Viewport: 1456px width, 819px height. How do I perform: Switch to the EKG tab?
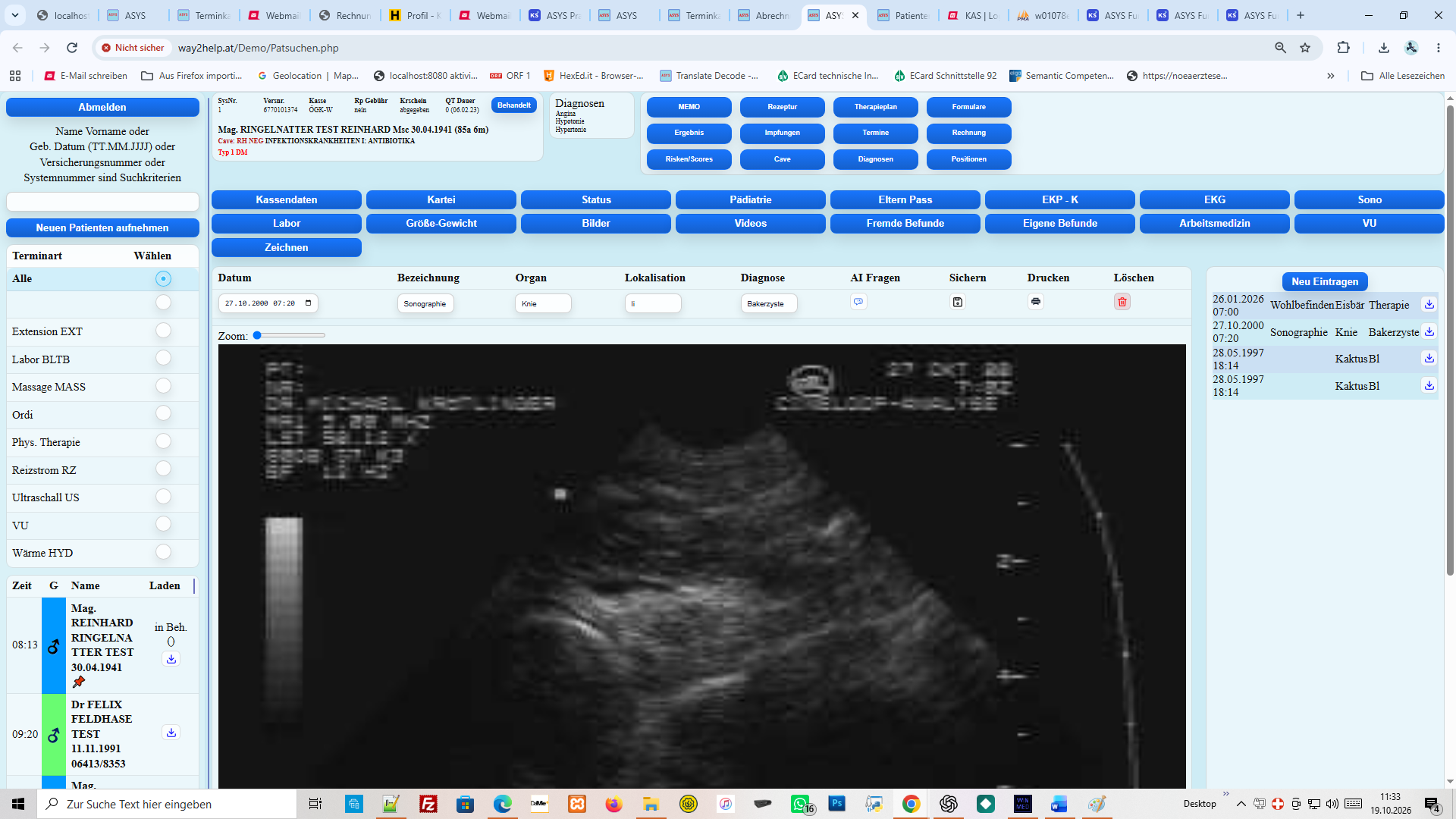click(x=1214, y=199)
